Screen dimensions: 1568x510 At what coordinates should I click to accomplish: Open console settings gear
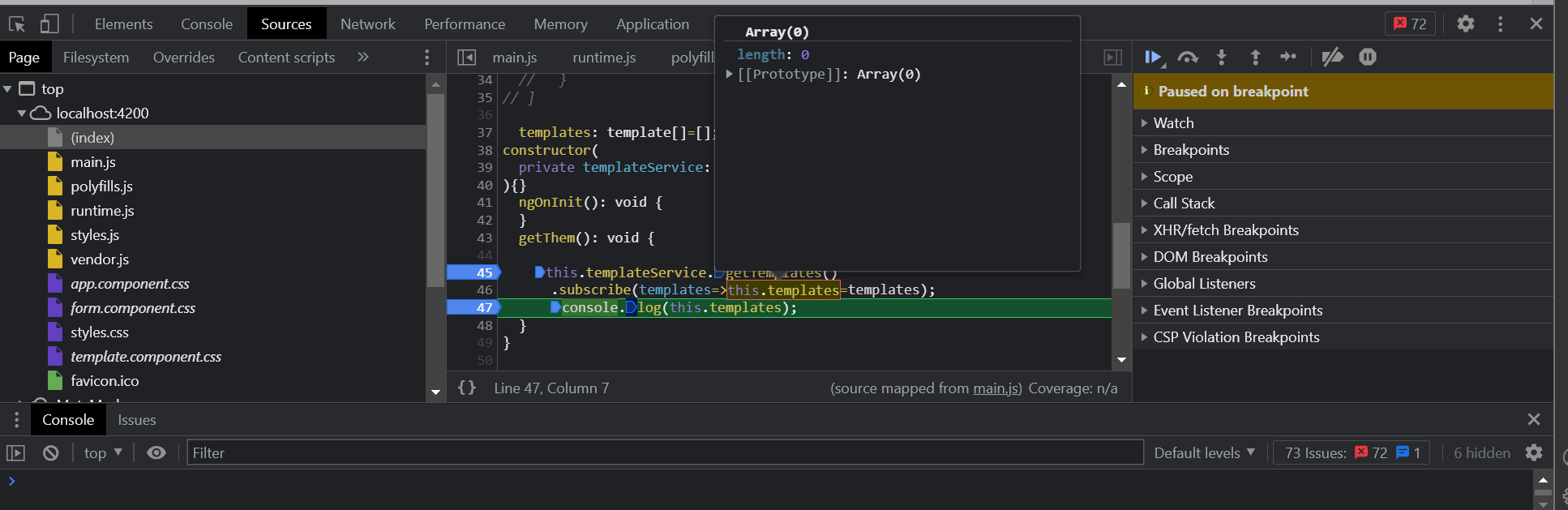[1534, 452]
